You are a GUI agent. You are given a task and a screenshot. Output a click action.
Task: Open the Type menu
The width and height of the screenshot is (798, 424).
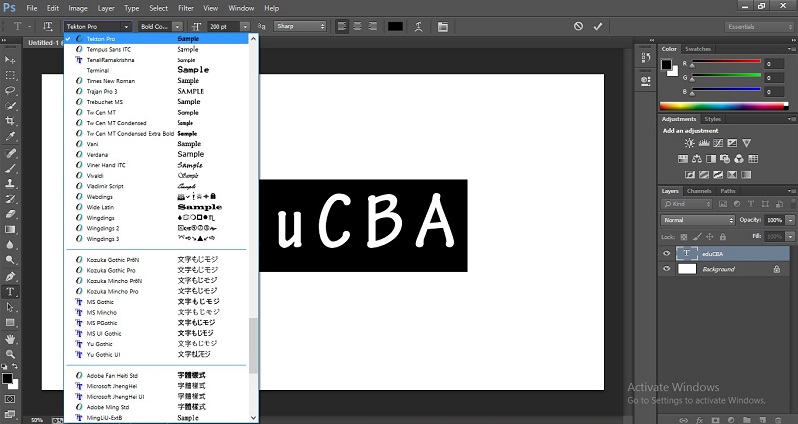(x=131, y=8)
